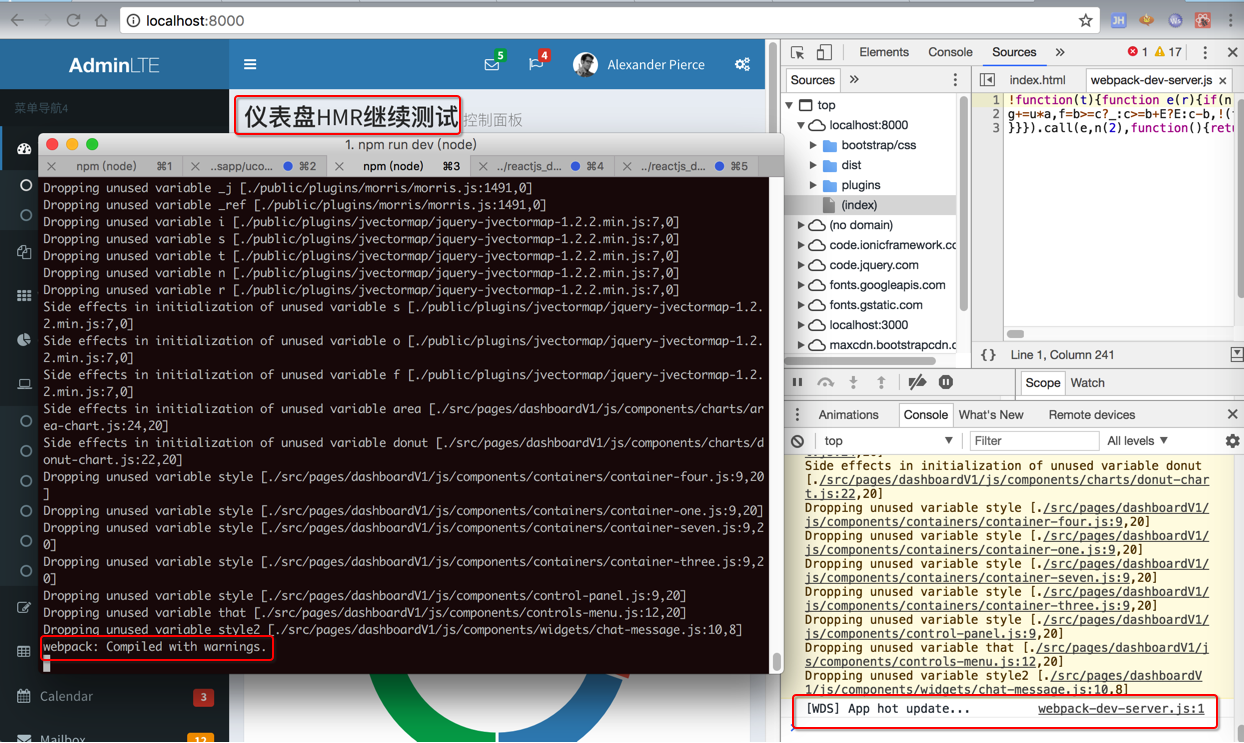Open the console settings gear
Screen dimensions: 1244x743
(x=1232, y=441)
